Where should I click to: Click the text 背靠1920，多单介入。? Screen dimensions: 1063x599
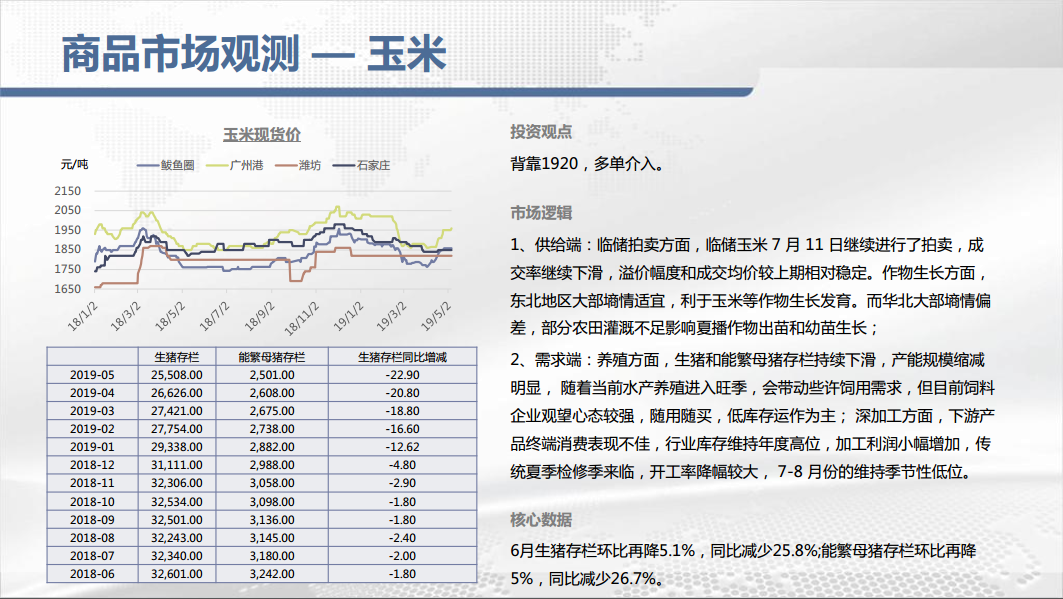coord(588,164)
